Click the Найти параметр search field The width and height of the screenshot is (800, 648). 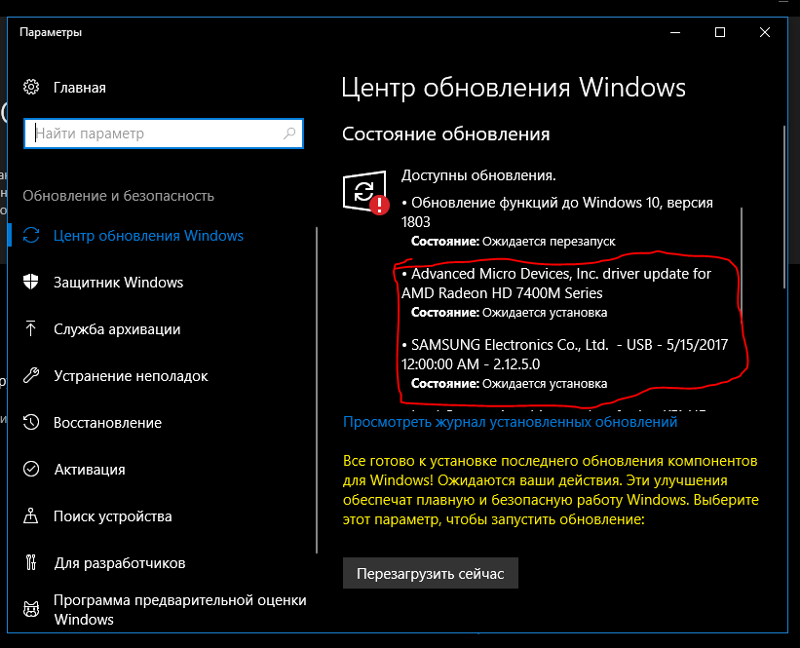[x=163, y=134]
